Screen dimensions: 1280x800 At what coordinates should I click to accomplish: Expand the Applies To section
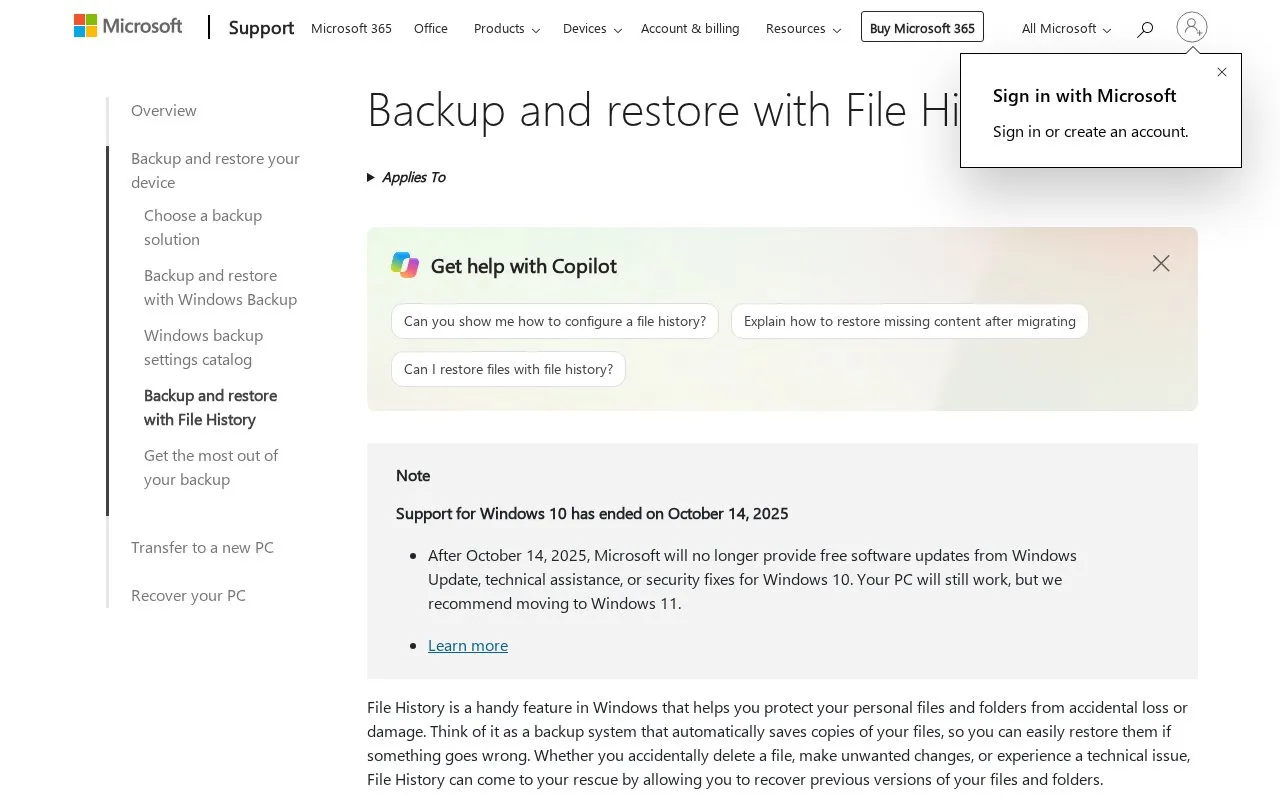click(x=406, y=177)
